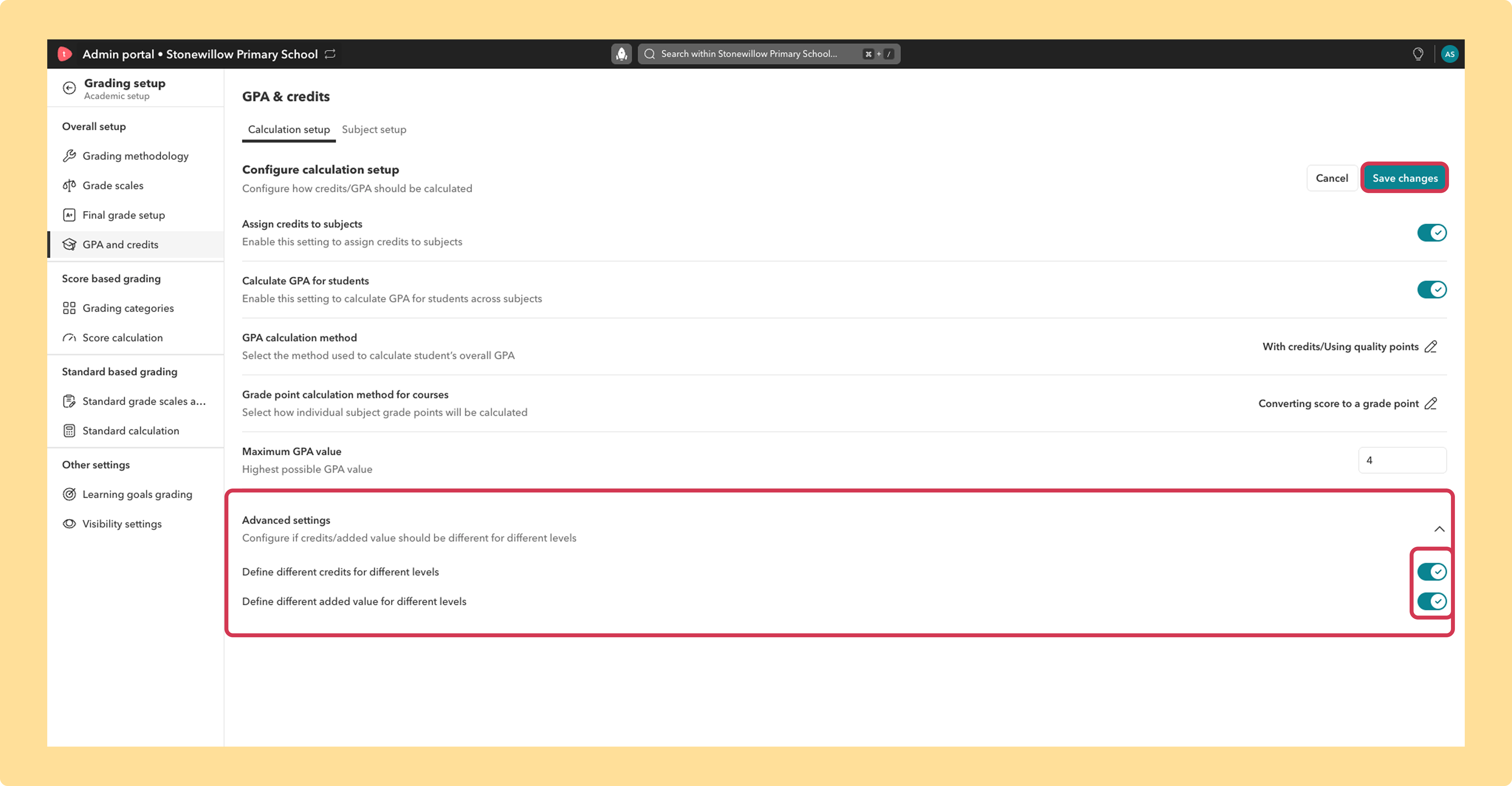Select GPA and credits sidebar item

point(136,244)
